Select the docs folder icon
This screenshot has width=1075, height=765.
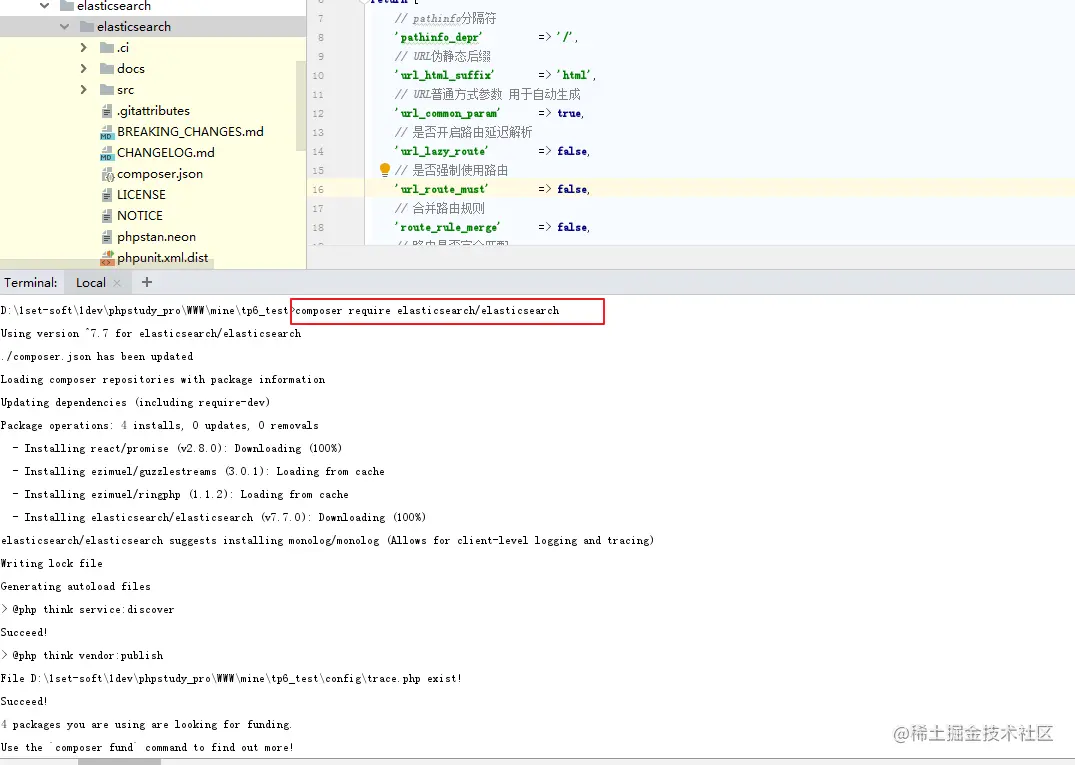click(x=106, y=69)
